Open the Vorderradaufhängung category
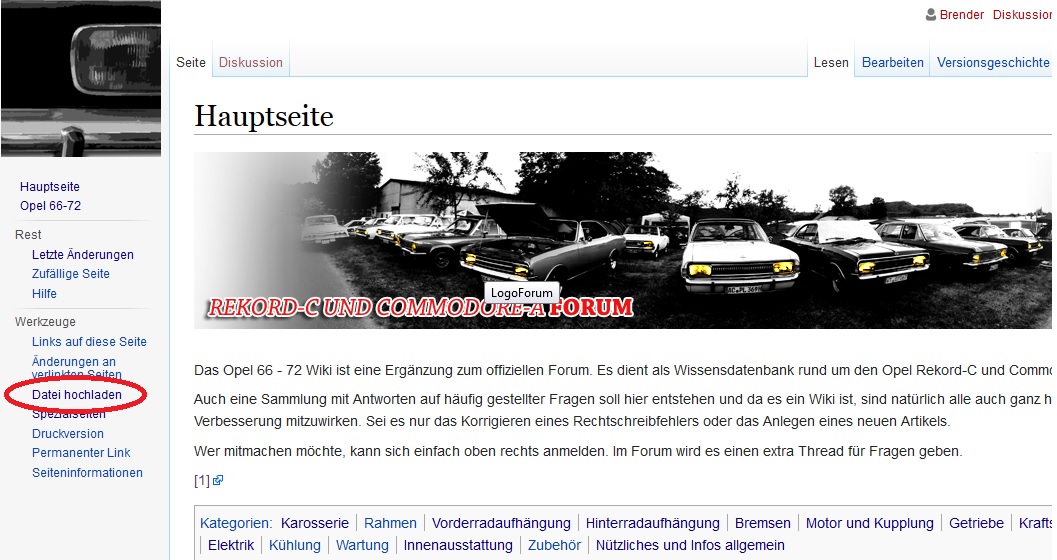This screenshot has height=560, width=1057. coord(501,523)
